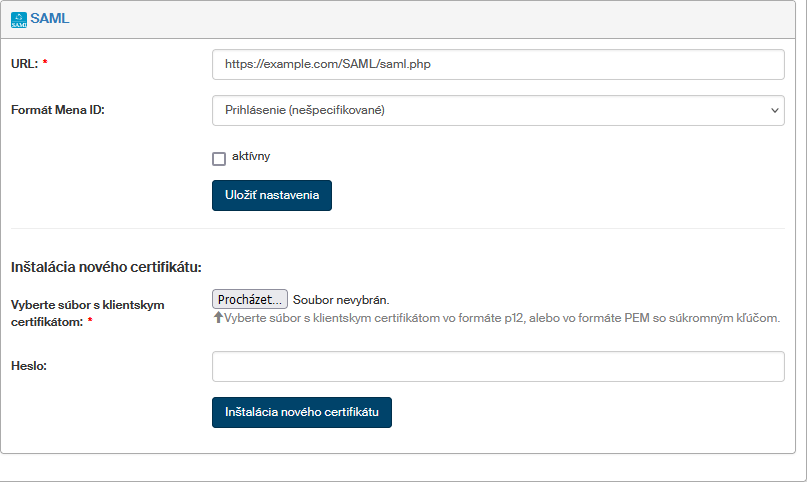This screenshot has width=807, height=482.
Task: Open the 'Formát Mena ID' dropdown
Action: [x=497, y=110]
